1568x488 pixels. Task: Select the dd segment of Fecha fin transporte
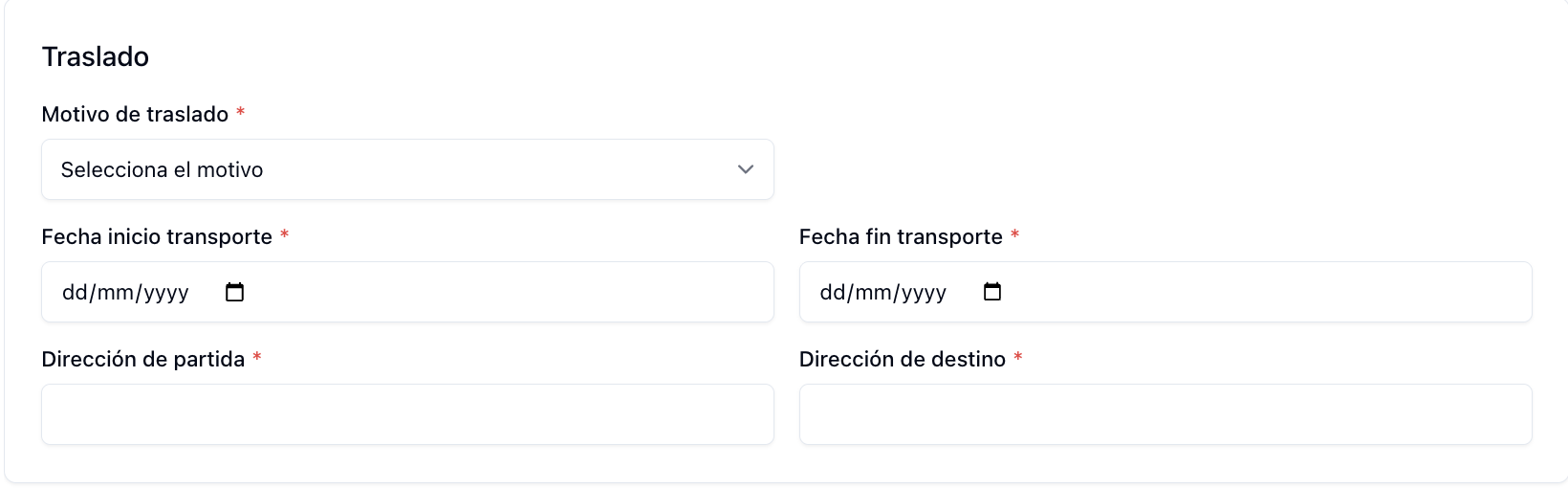point(833,292)
